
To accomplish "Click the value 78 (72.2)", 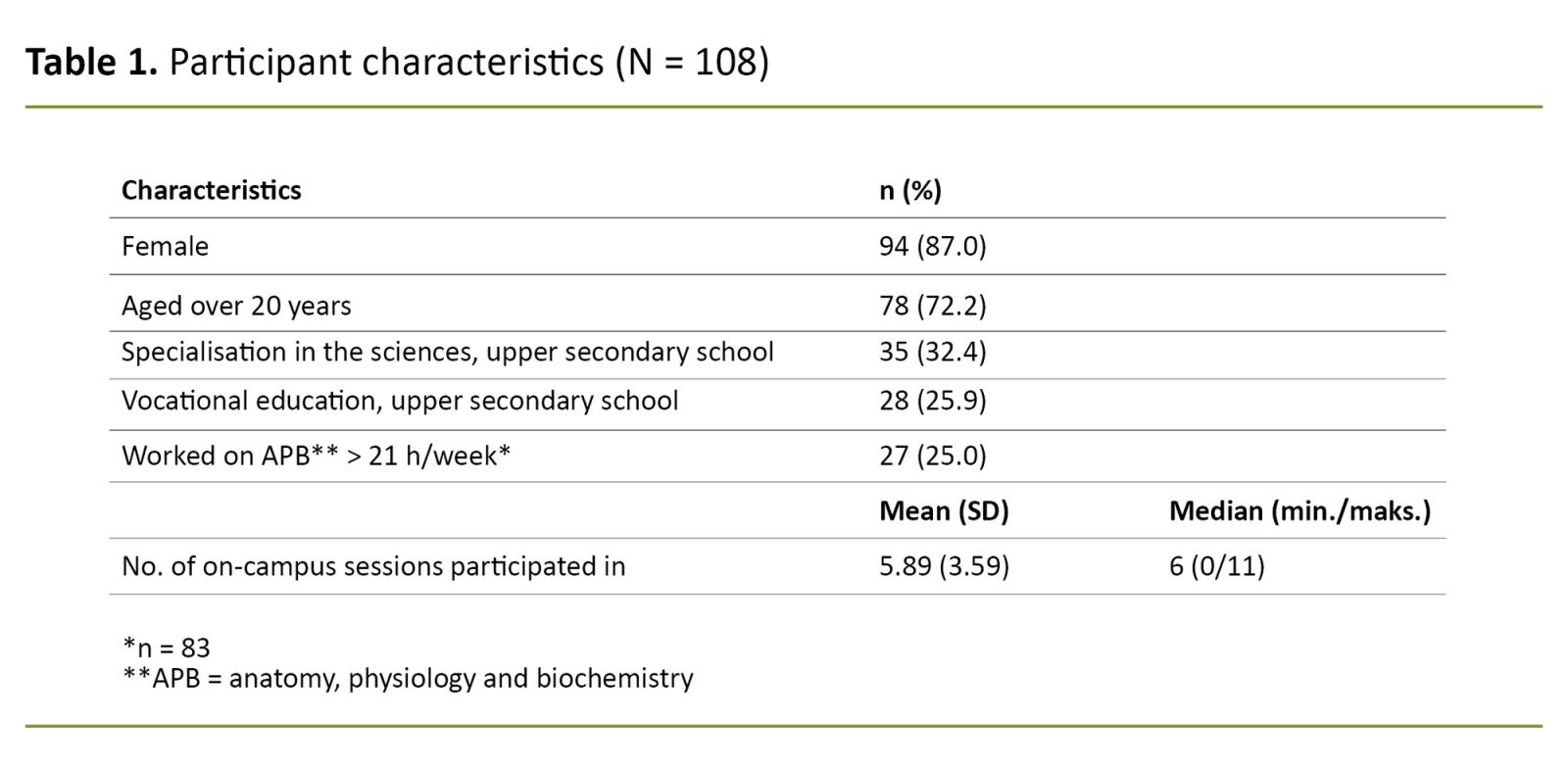I will [x=932, y=306].
